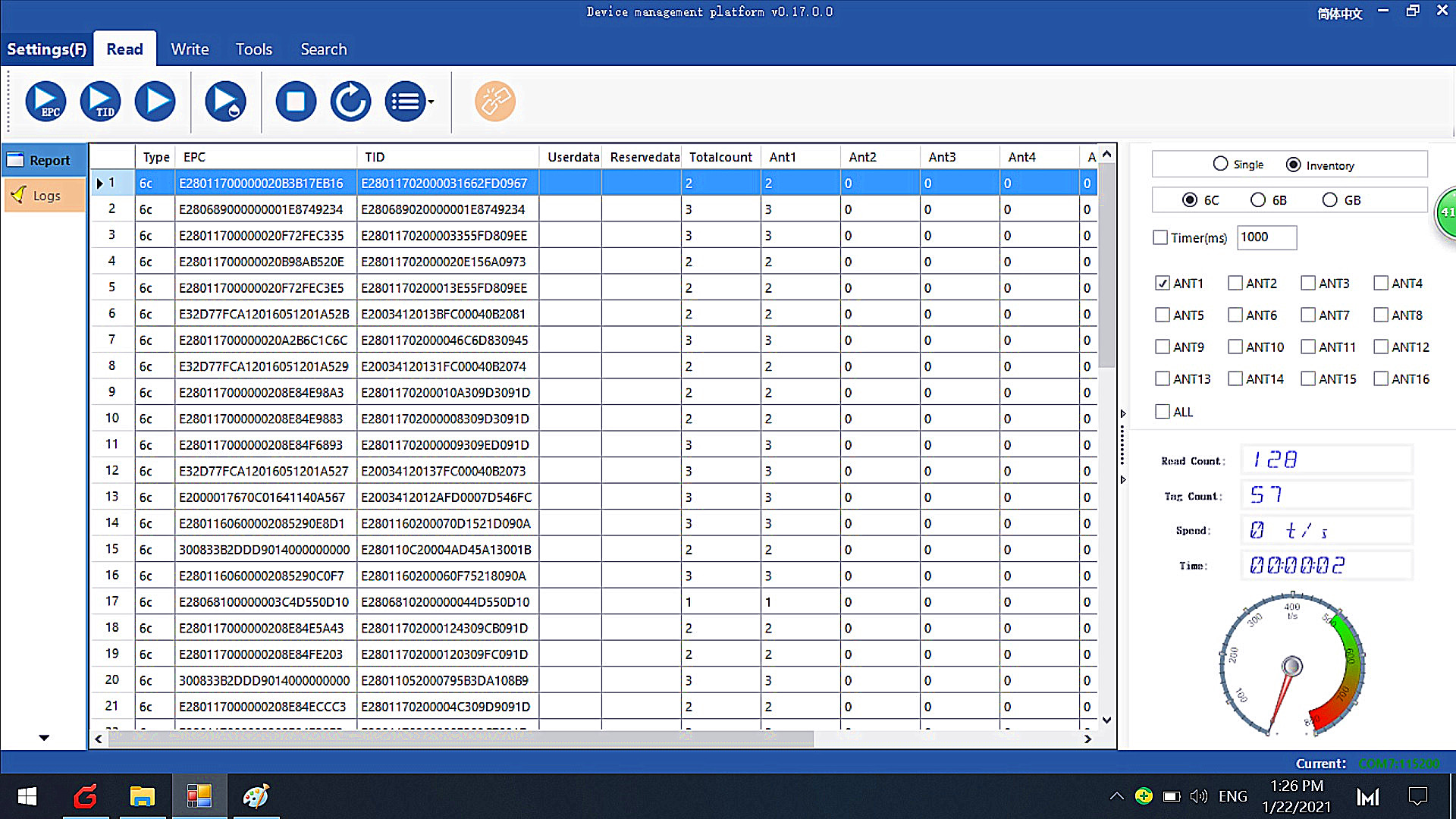Viewport: 1456px width, 819px height.
Task: Switch to the Read tab
Action: click(x=124, y=49)
